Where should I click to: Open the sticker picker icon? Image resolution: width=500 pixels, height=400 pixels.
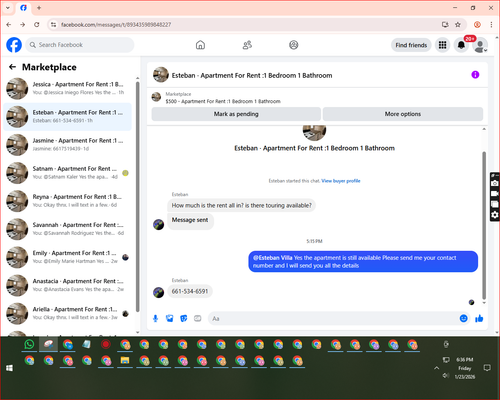coord(184,319)
